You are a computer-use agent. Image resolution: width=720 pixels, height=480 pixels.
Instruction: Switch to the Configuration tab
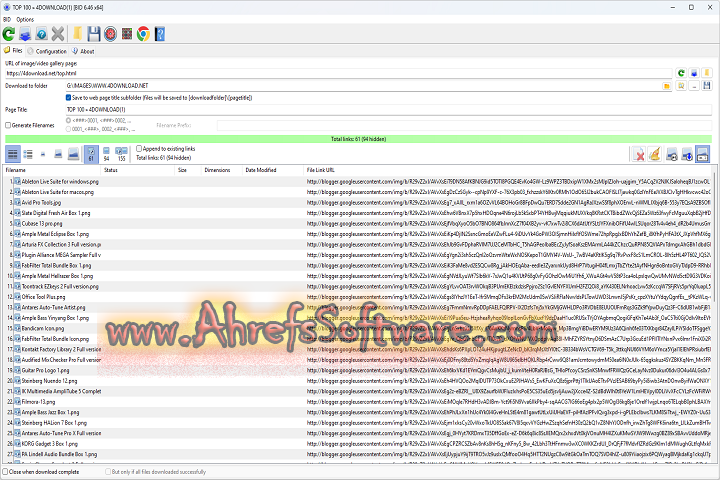coord(50,50)
